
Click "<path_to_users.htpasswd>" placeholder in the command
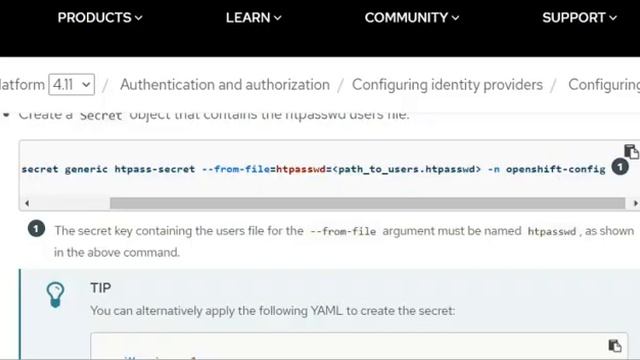pos(407,169)
